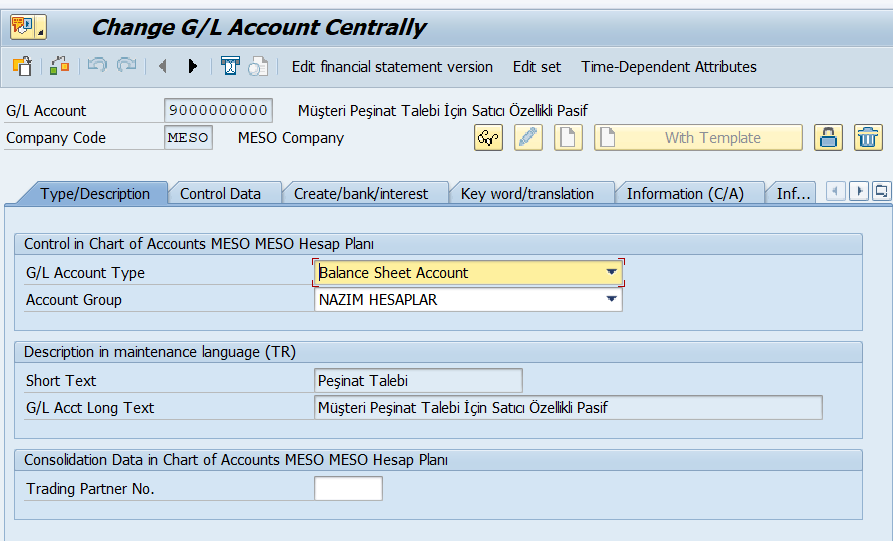Click the G/L Acct Long Text field

(568, 407)
